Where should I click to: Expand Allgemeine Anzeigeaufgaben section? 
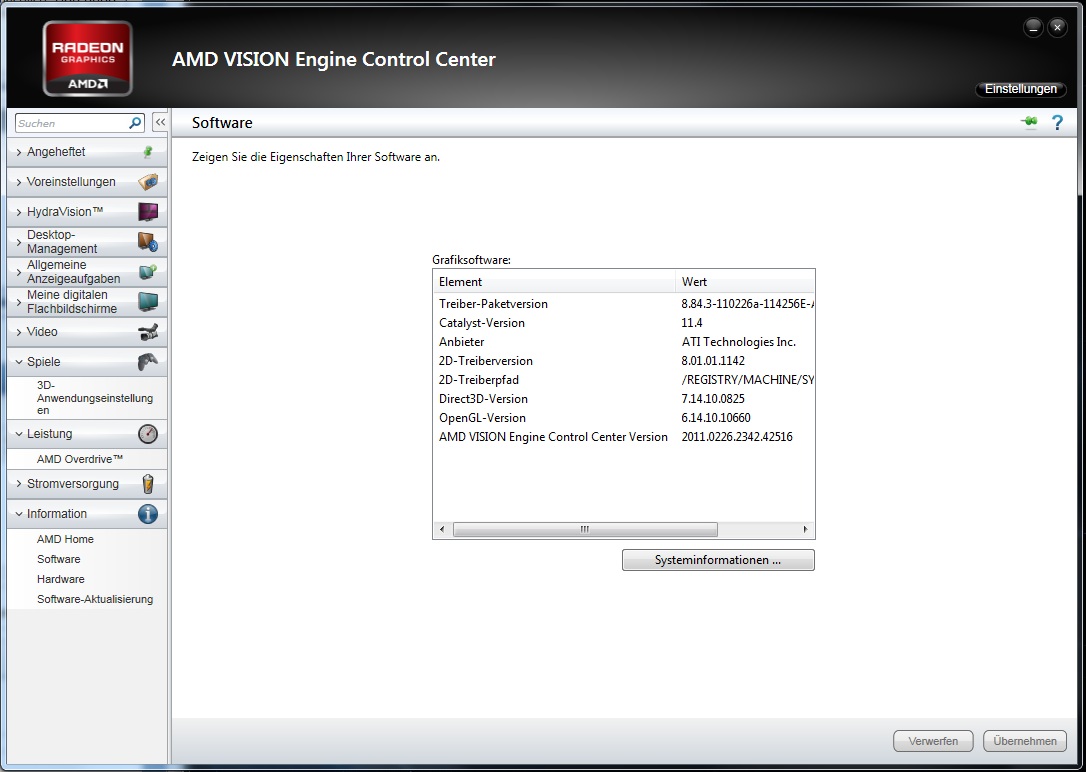[87, 271]
